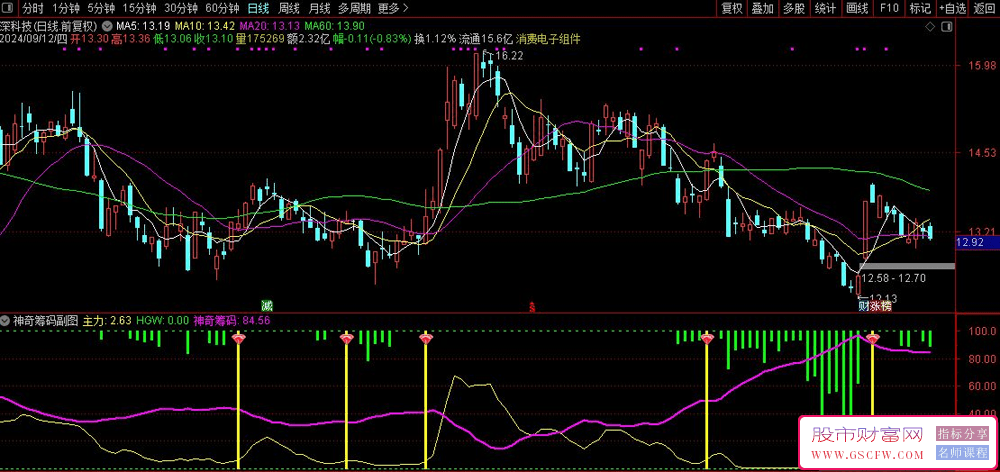Viewport: 1000px width, 472px height.
Task: Select the 日线 daily chart tab
Action: click(258, 8)
